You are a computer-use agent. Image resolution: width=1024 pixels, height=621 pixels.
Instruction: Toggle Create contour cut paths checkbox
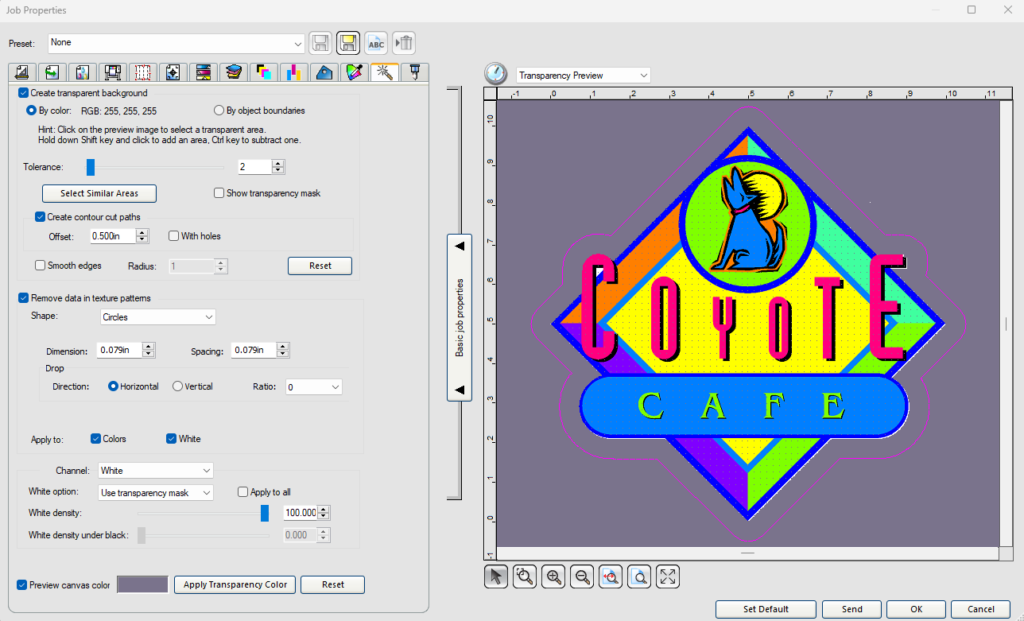(x=40, y=217)
